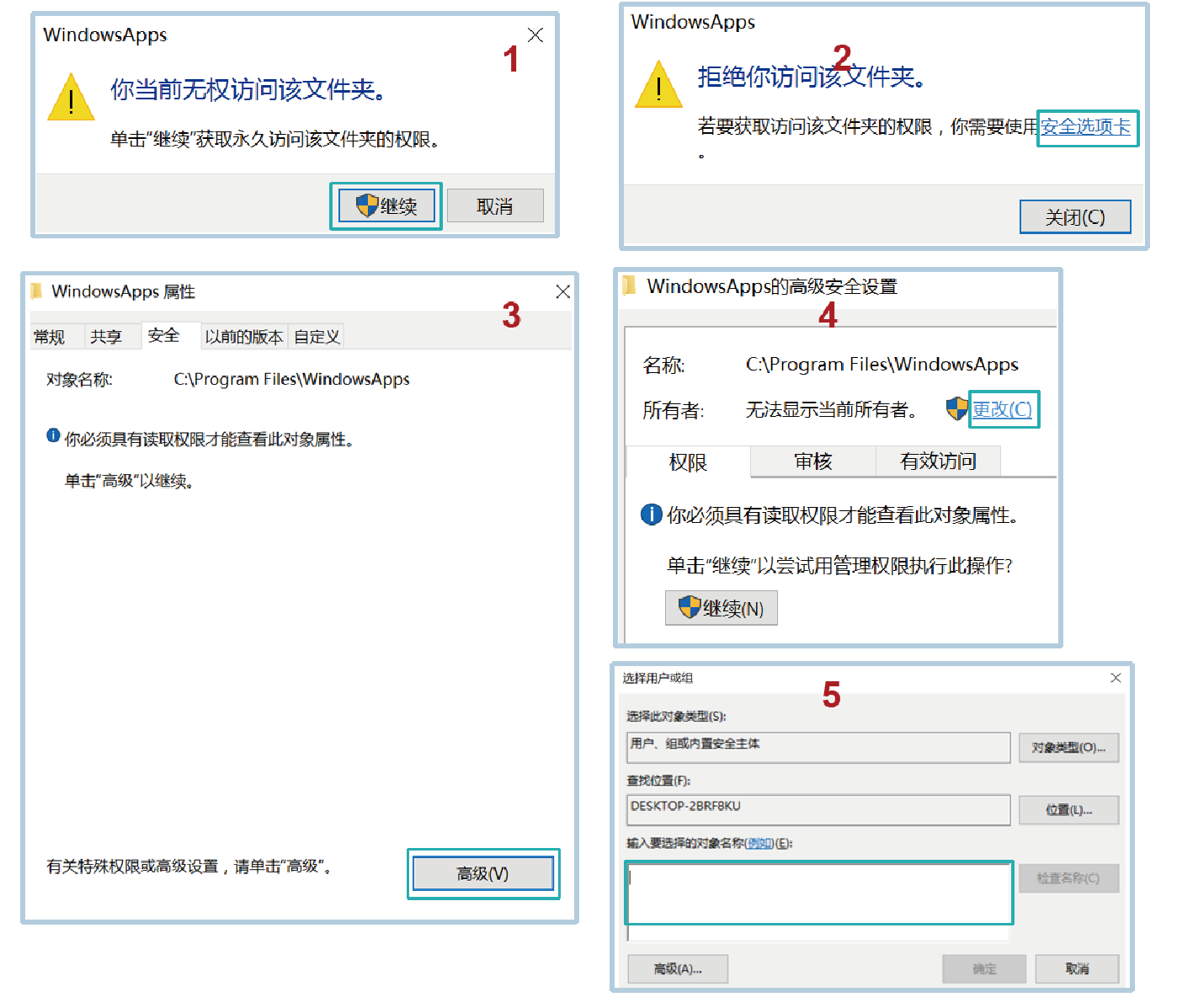Viewport: 1193px width, 1008px height.
Task: Switch to the 有效访问 tab
Action: tap(937, 461)
